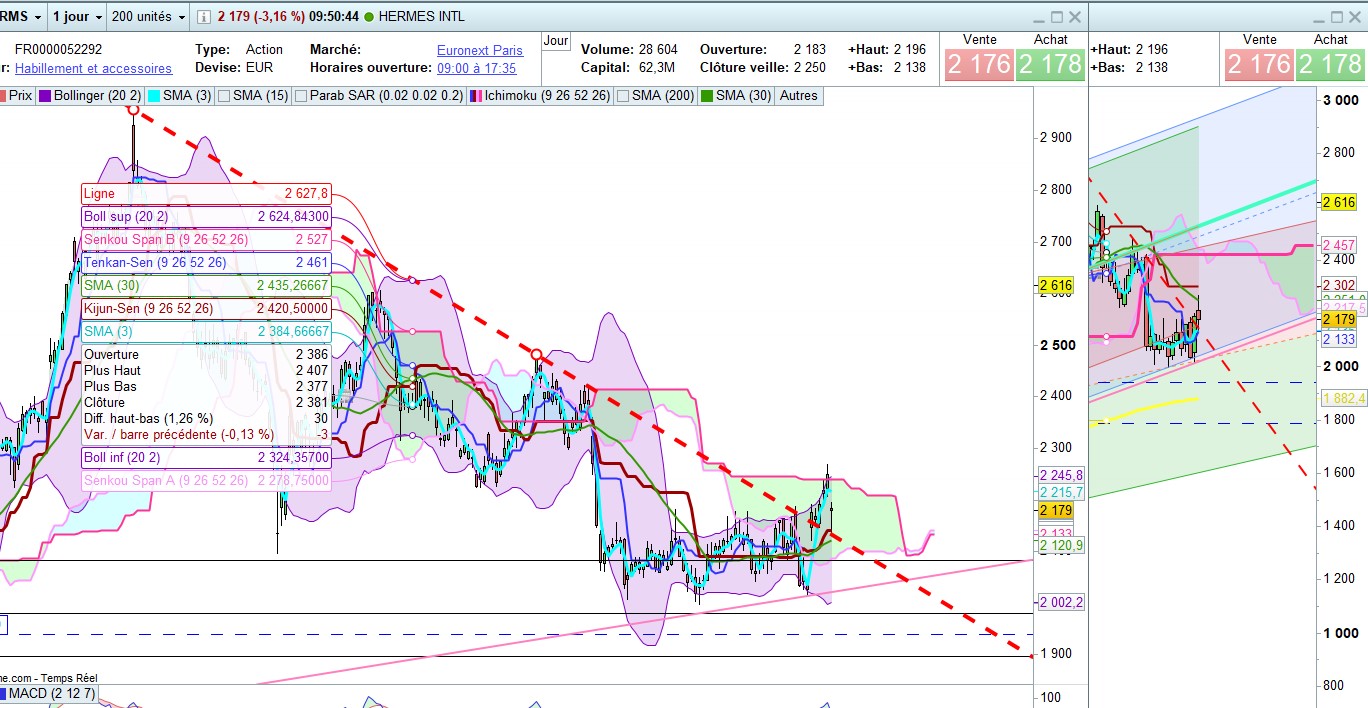Maximize the right-side chart panel
Viewport: 1368px width, 708px height.
coord(1338,17)
